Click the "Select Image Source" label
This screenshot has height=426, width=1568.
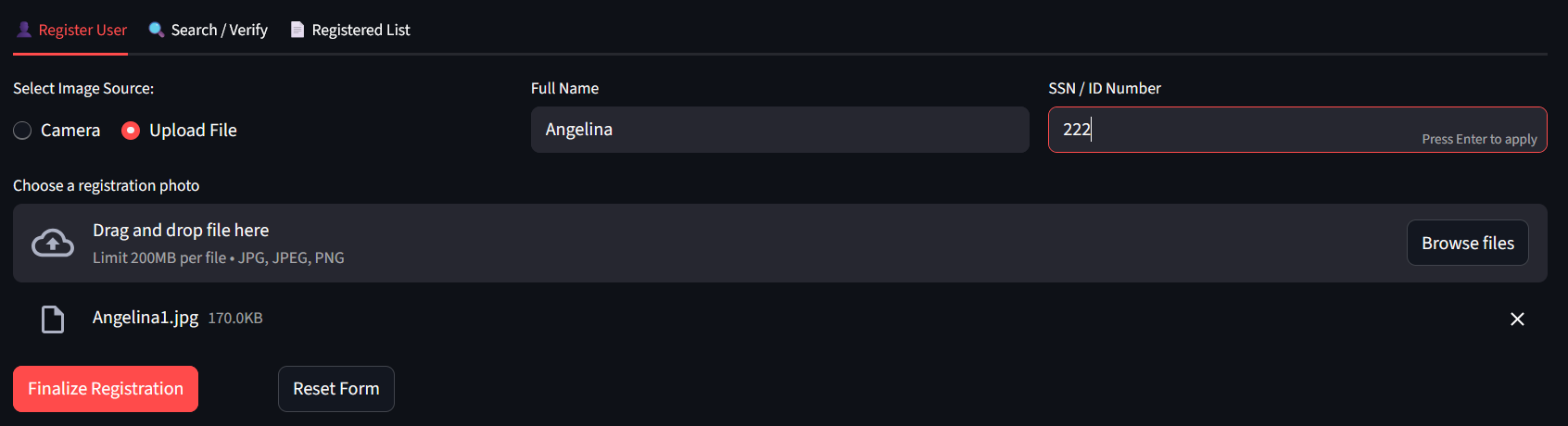(83, 89)
